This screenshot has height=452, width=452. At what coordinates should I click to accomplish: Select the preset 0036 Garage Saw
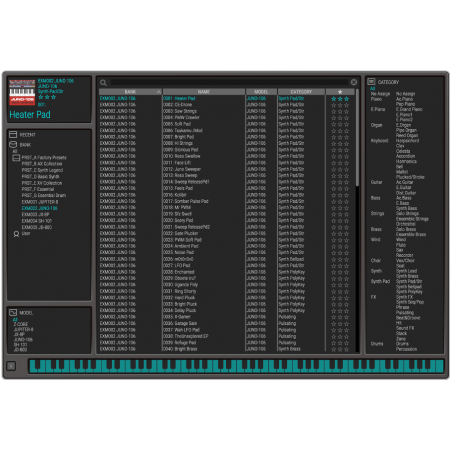pos(180,323)
